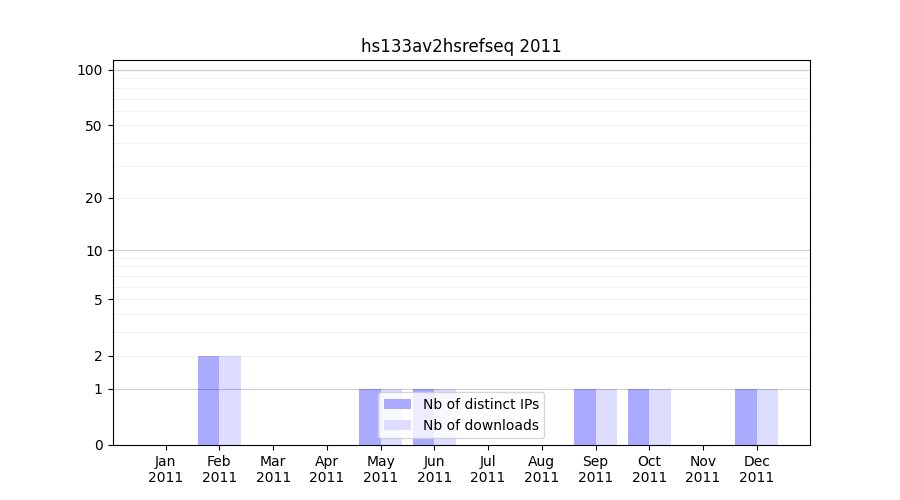Click the 'Nb of distinct IPs' legend color swatch
The image size is (900, 500).
[x=397, y=404]
